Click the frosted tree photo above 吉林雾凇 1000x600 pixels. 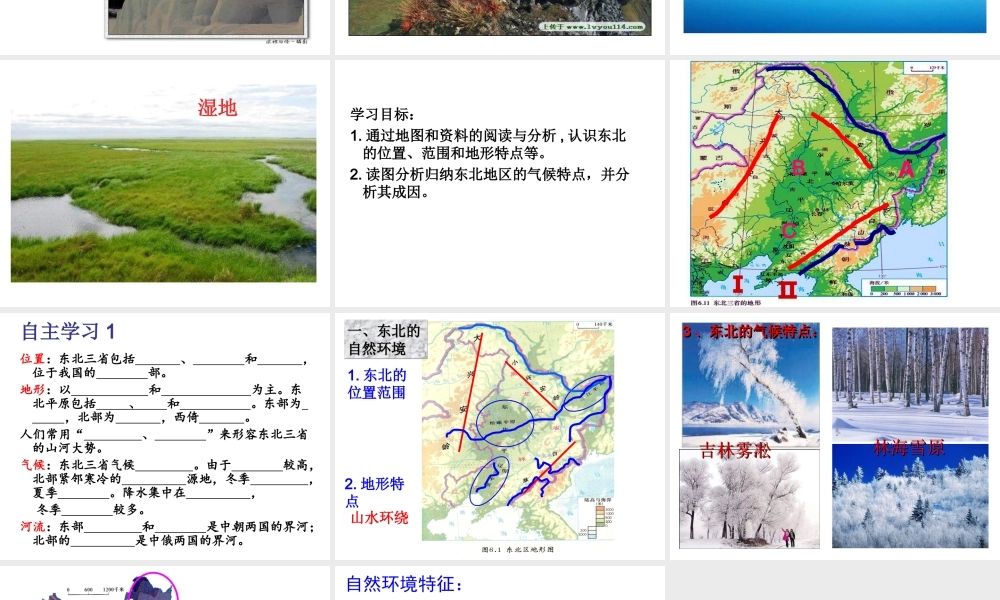[x=751, y=386]
